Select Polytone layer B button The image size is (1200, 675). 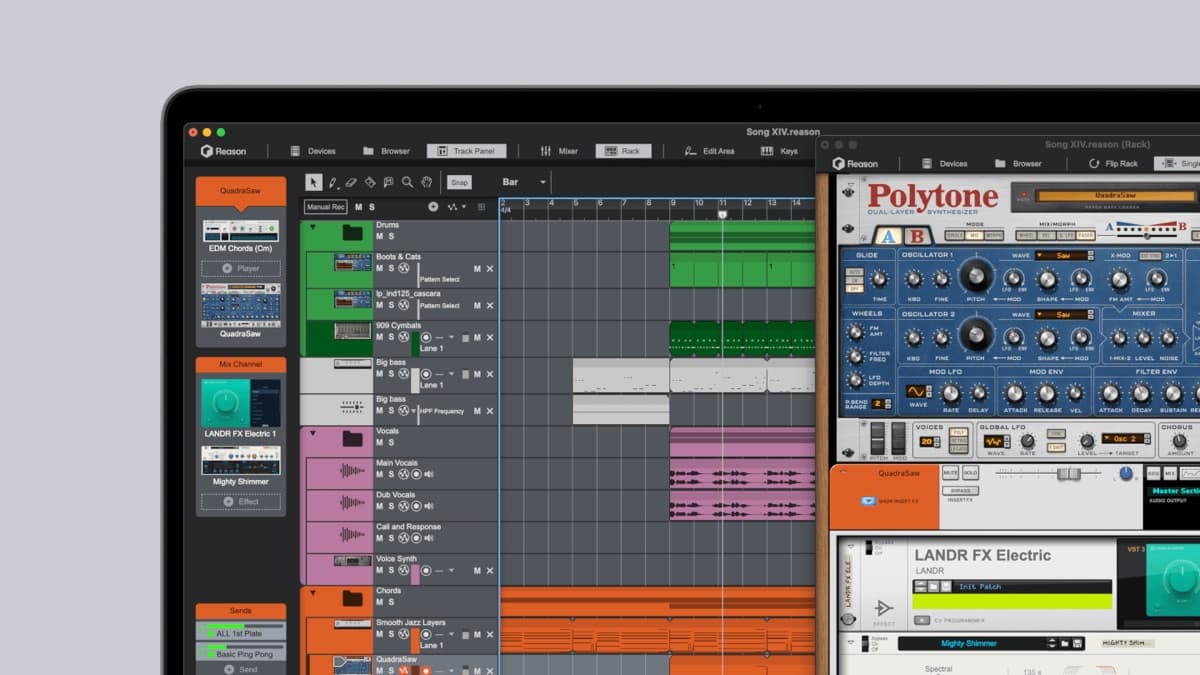pos(917,236)
